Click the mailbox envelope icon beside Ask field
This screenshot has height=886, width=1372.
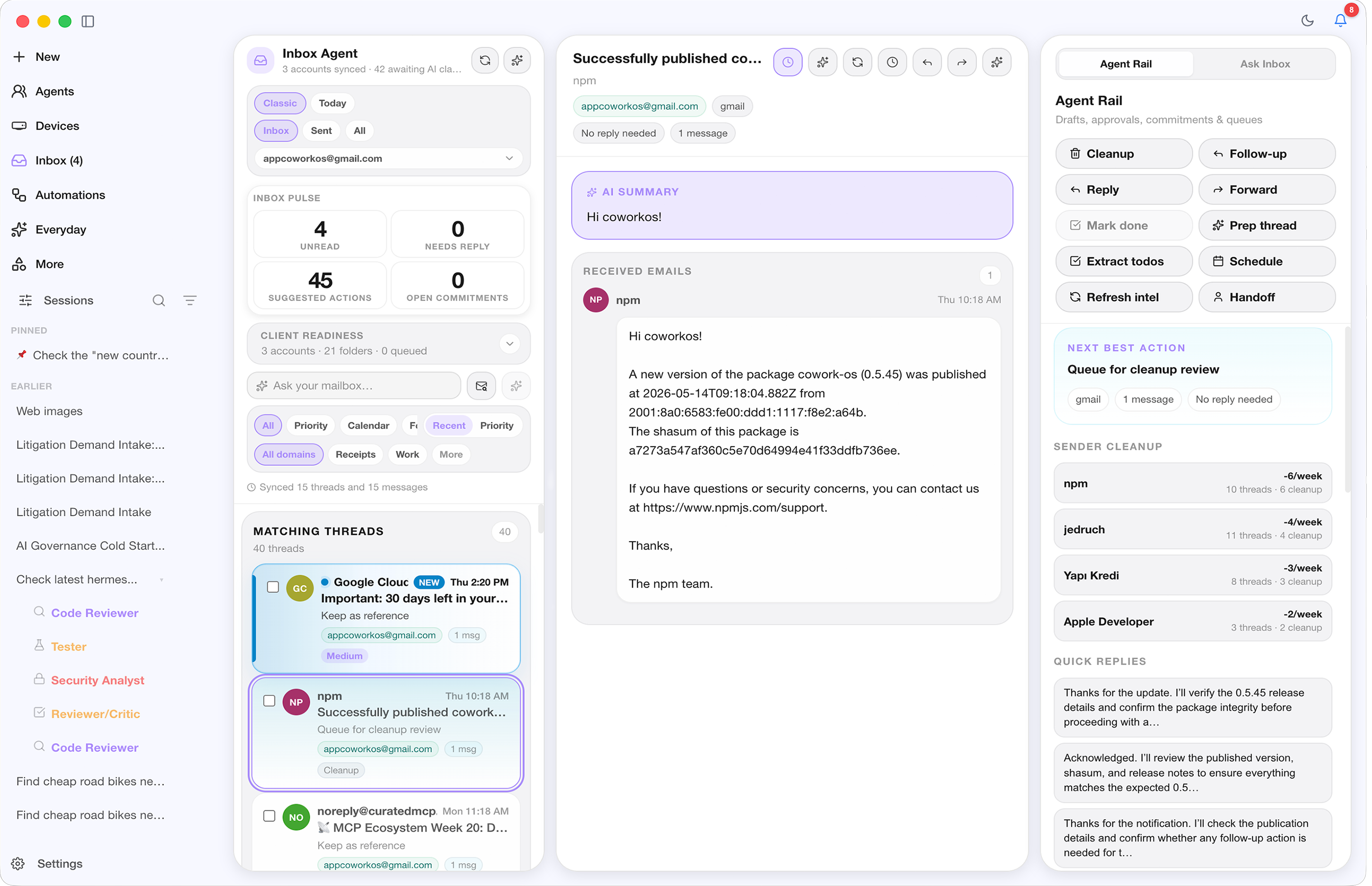[x=482, y=386]
